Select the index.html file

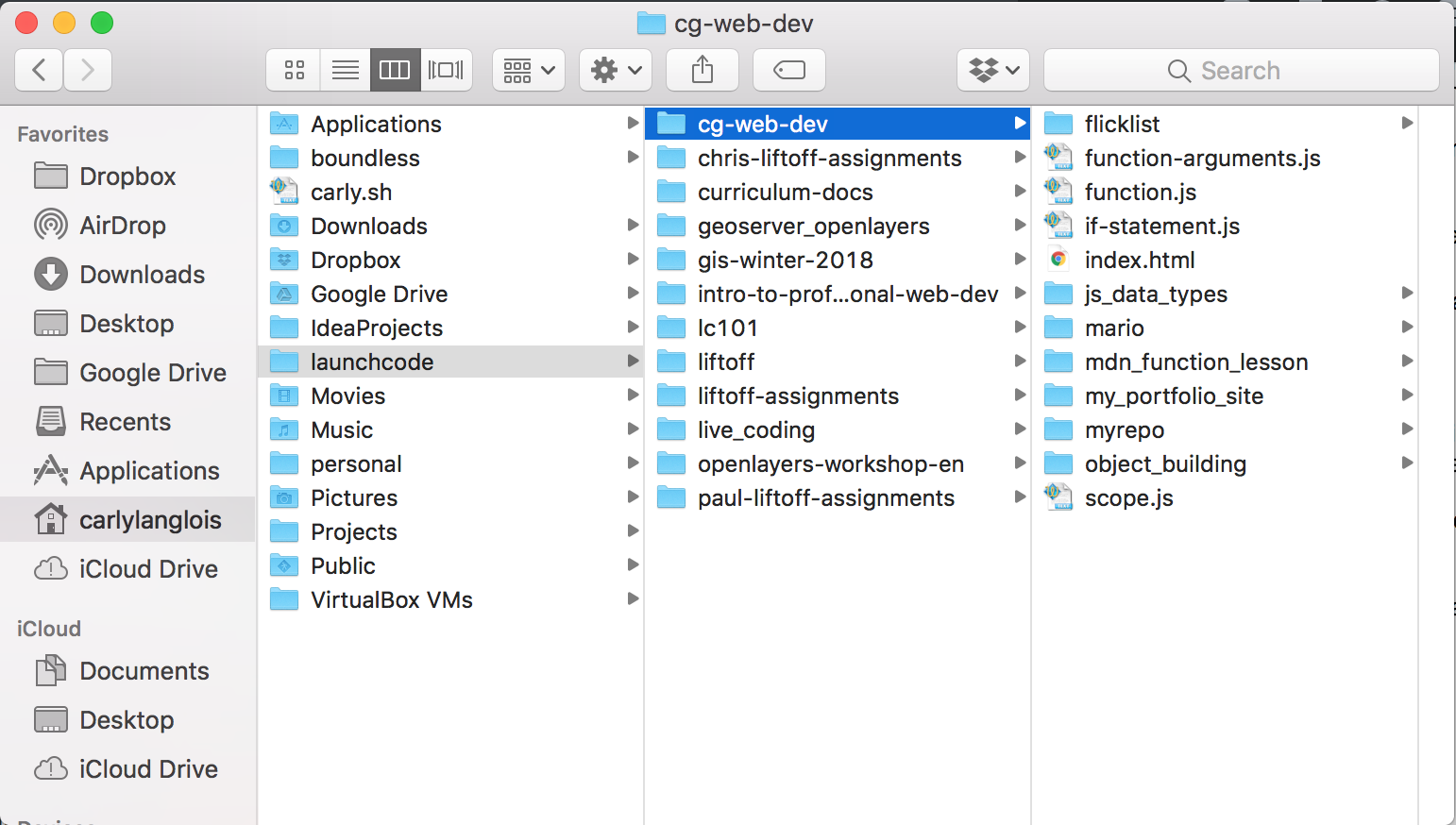tap(1139, 261)
